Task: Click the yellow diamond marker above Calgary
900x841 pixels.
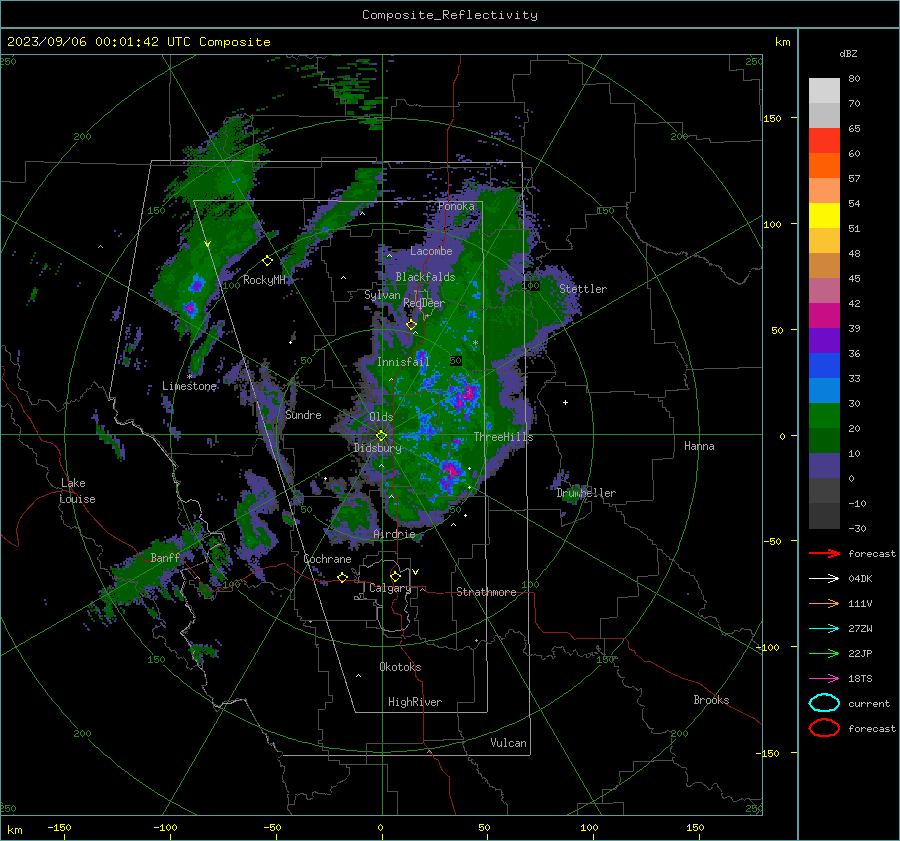Action: [395, 576]
